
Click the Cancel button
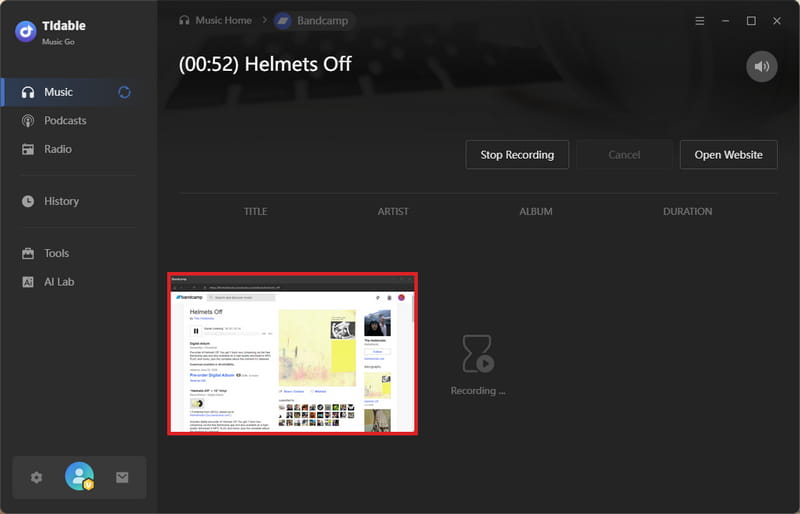coord(624,155)
